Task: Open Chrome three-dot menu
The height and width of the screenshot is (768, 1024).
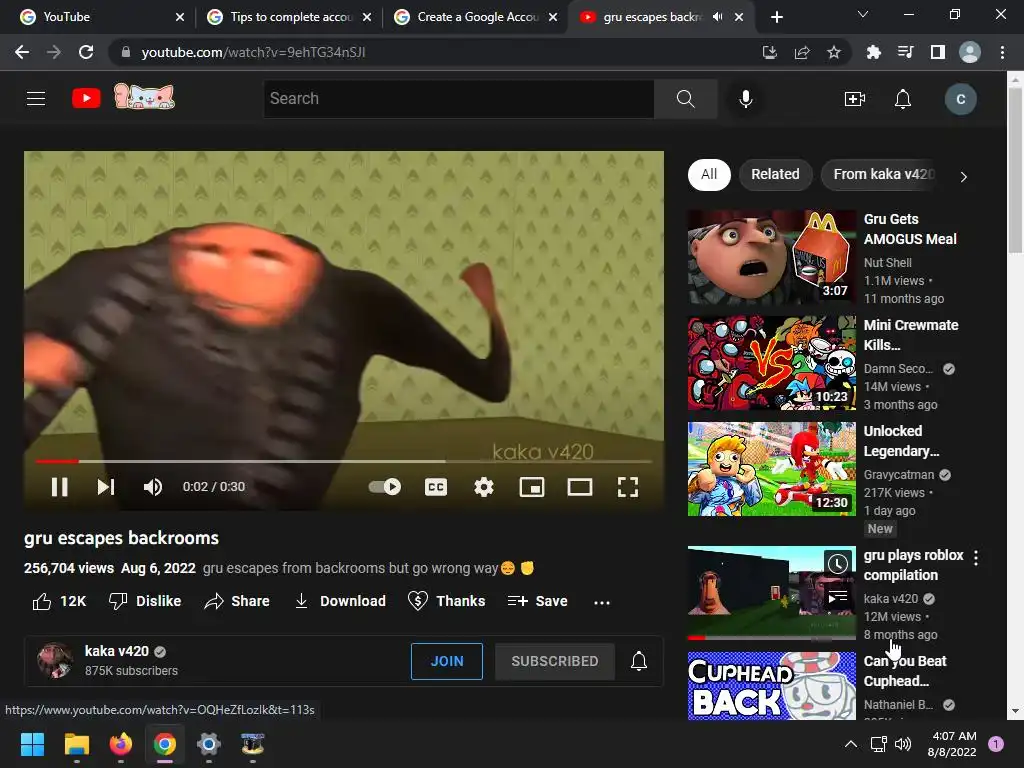Action: (x=1002, y=52)
